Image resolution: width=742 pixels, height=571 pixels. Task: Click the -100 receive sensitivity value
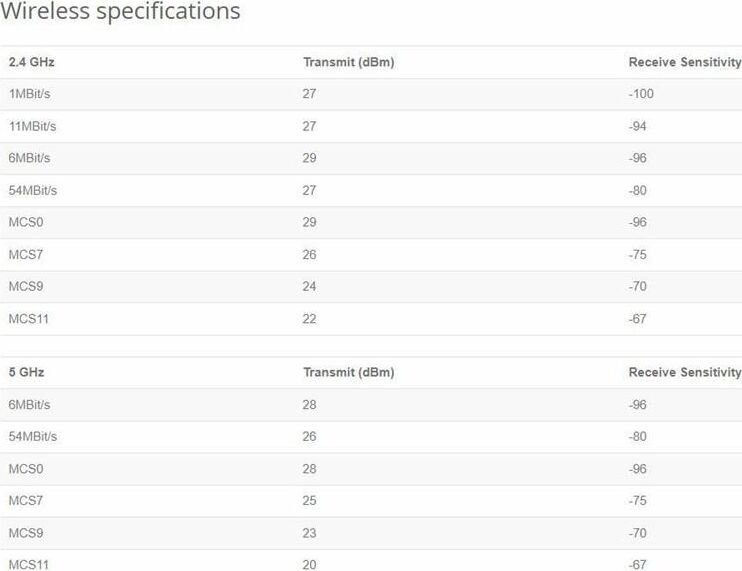[641, 95]
